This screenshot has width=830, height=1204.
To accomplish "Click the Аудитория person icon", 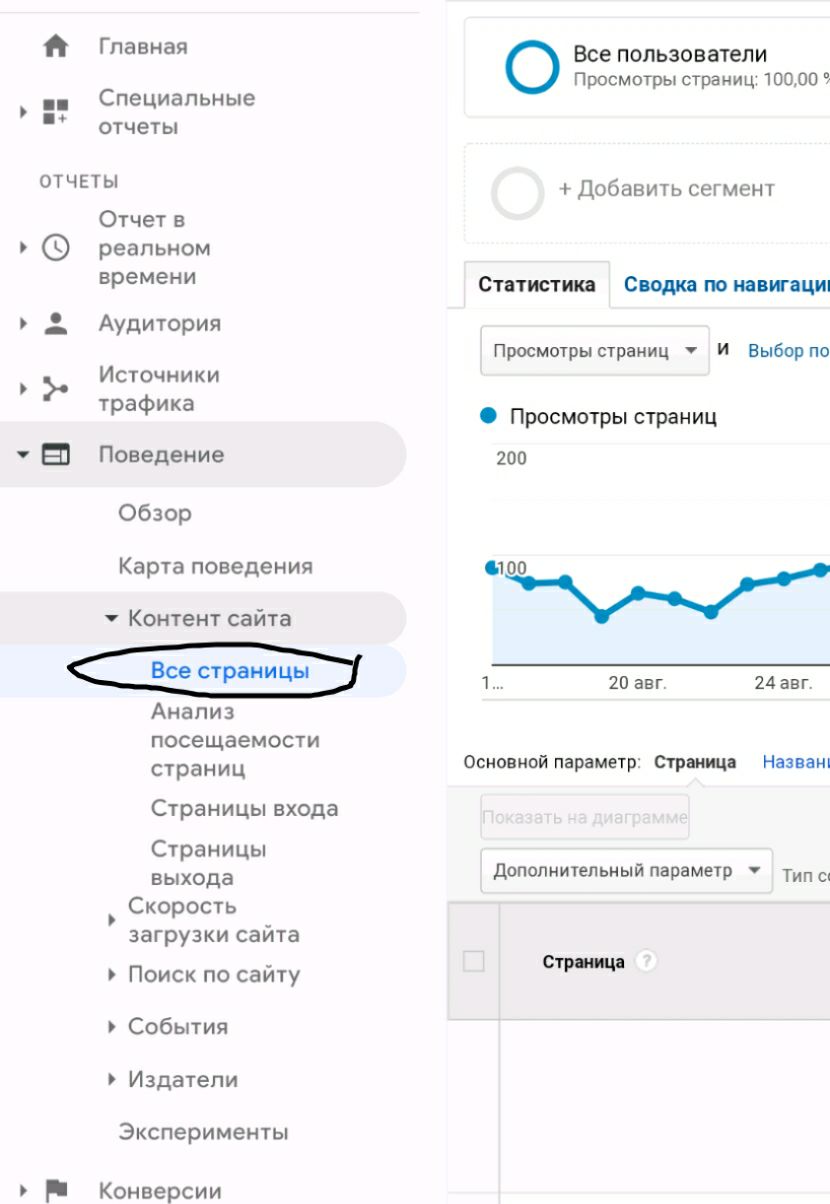I will (56, 323).
